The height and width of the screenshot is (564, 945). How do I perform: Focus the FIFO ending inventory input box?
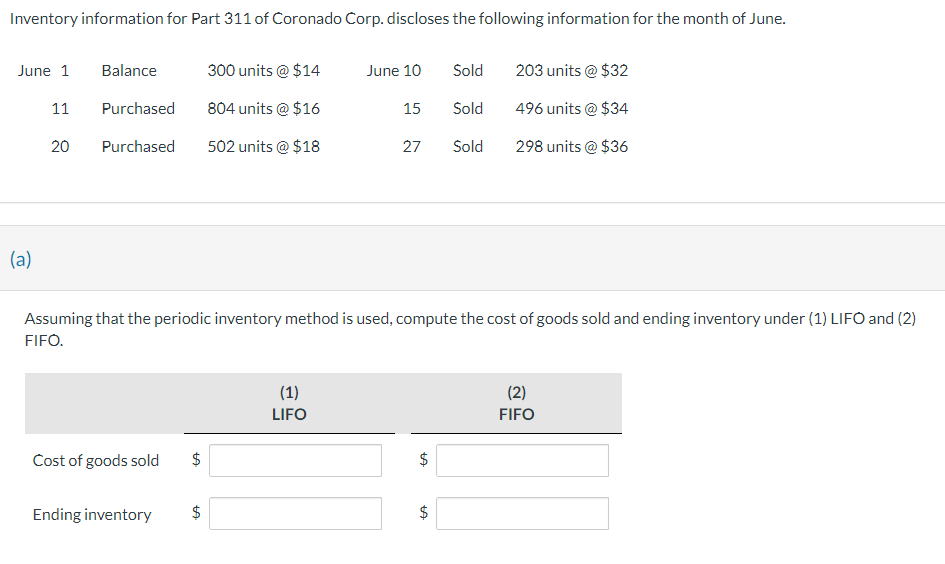(522, 513)
